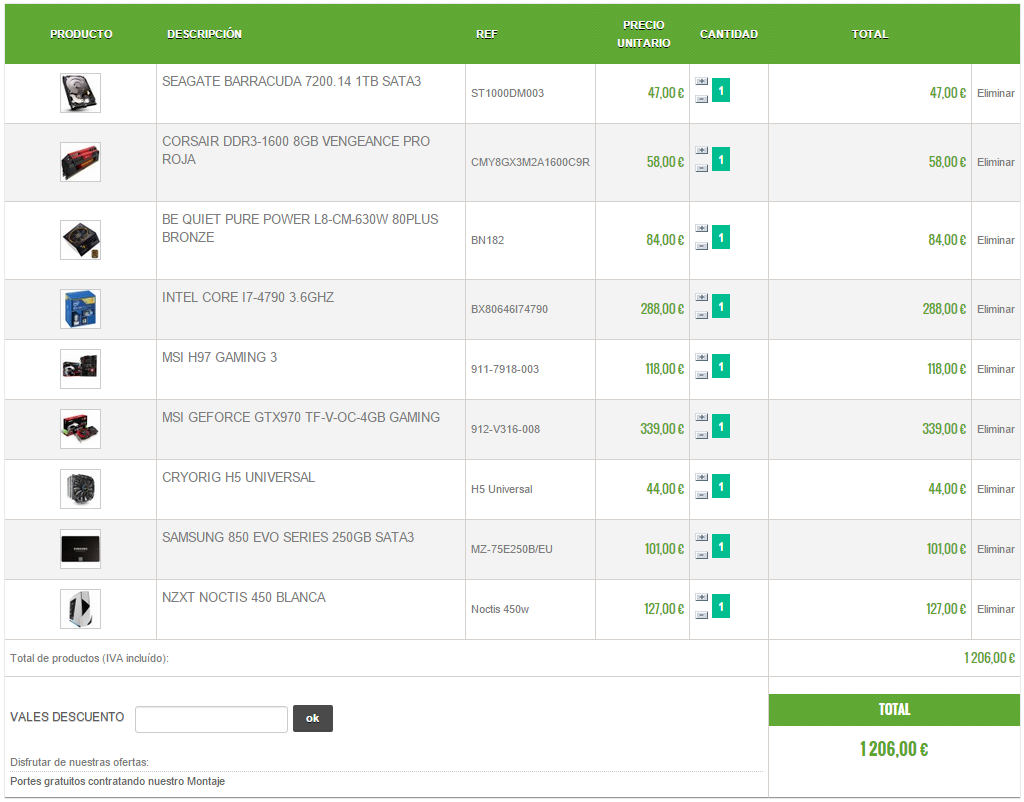Open the NZXT Noctis case thumbnail
Image resolution: width=1024 pixels, height=802 pixels.
click(x=80, y=609)
